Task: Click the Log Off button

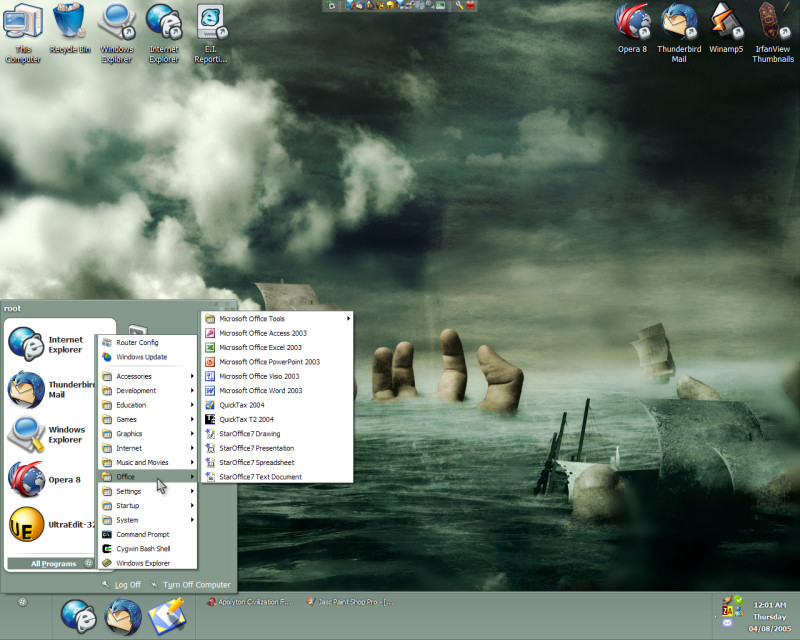Action: point(122,585)
